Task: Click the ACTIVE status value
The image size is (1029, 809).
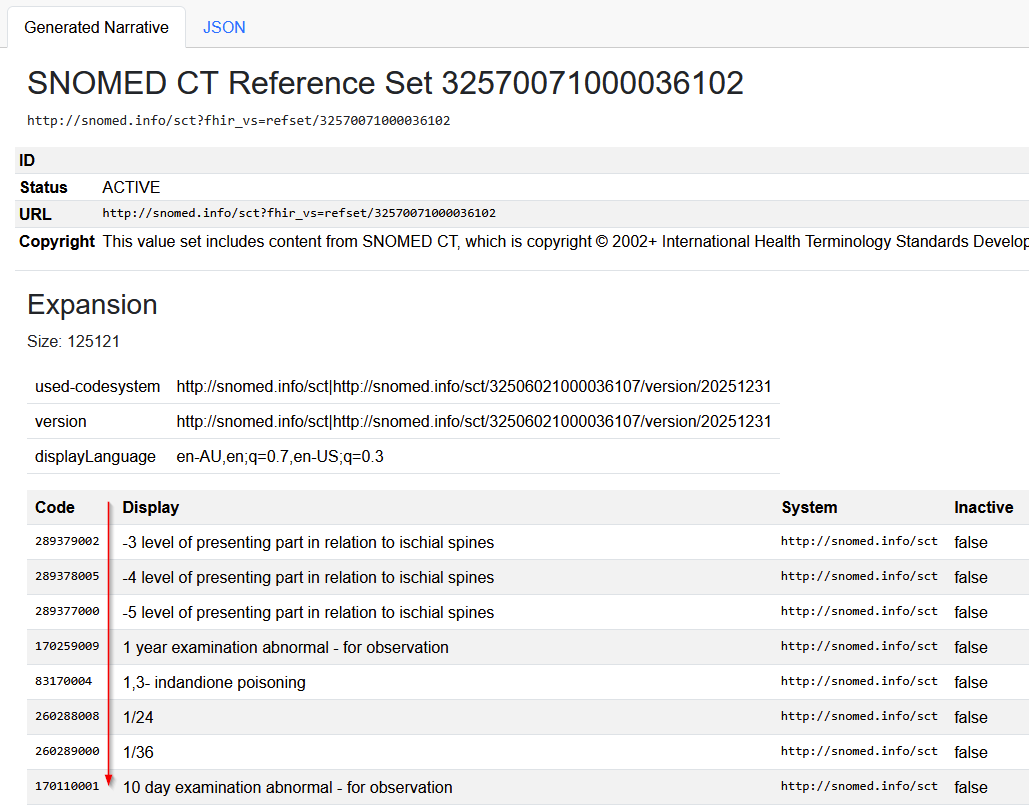Action: [131, 188]
